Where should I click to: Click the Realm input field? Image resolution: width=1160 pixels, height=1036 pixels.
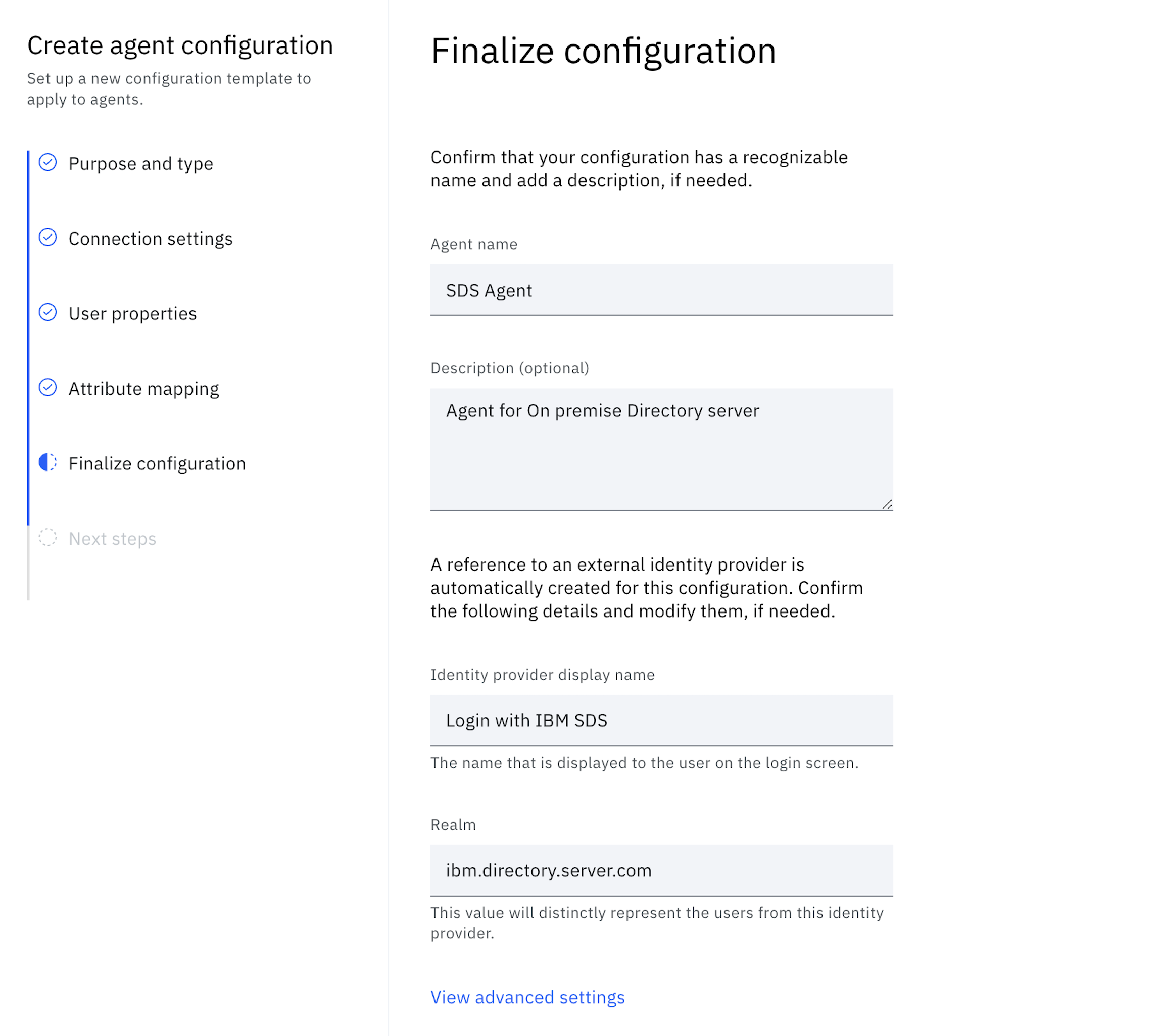661,871
